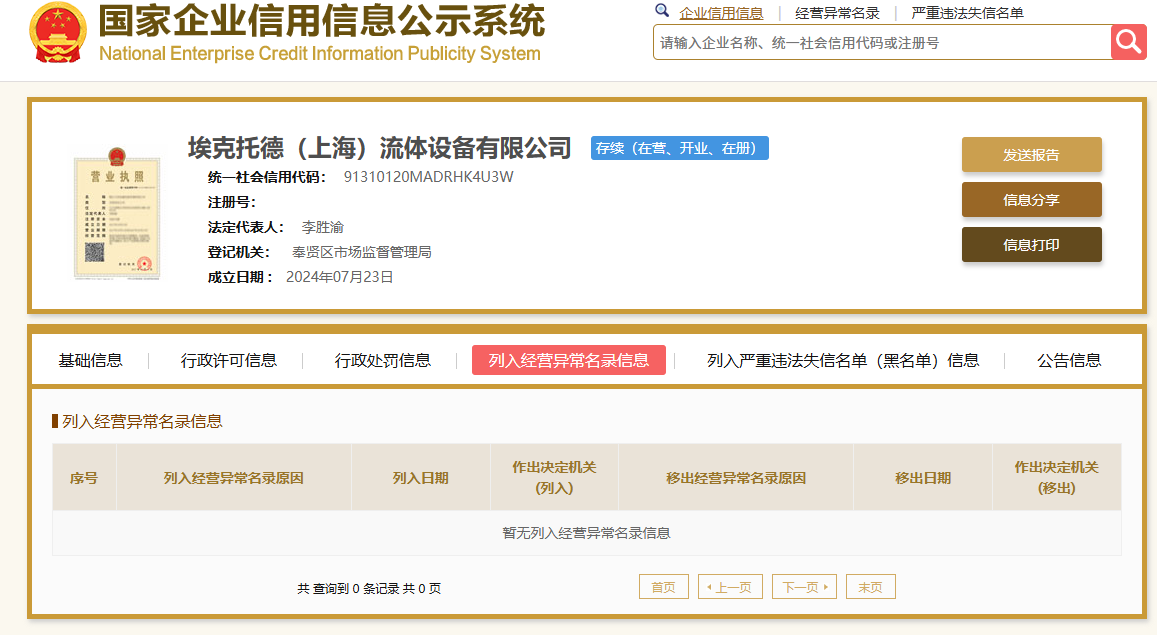Switch to the 基础信息 tab
Screen dimensions: 1157x635
pos(90,361)
